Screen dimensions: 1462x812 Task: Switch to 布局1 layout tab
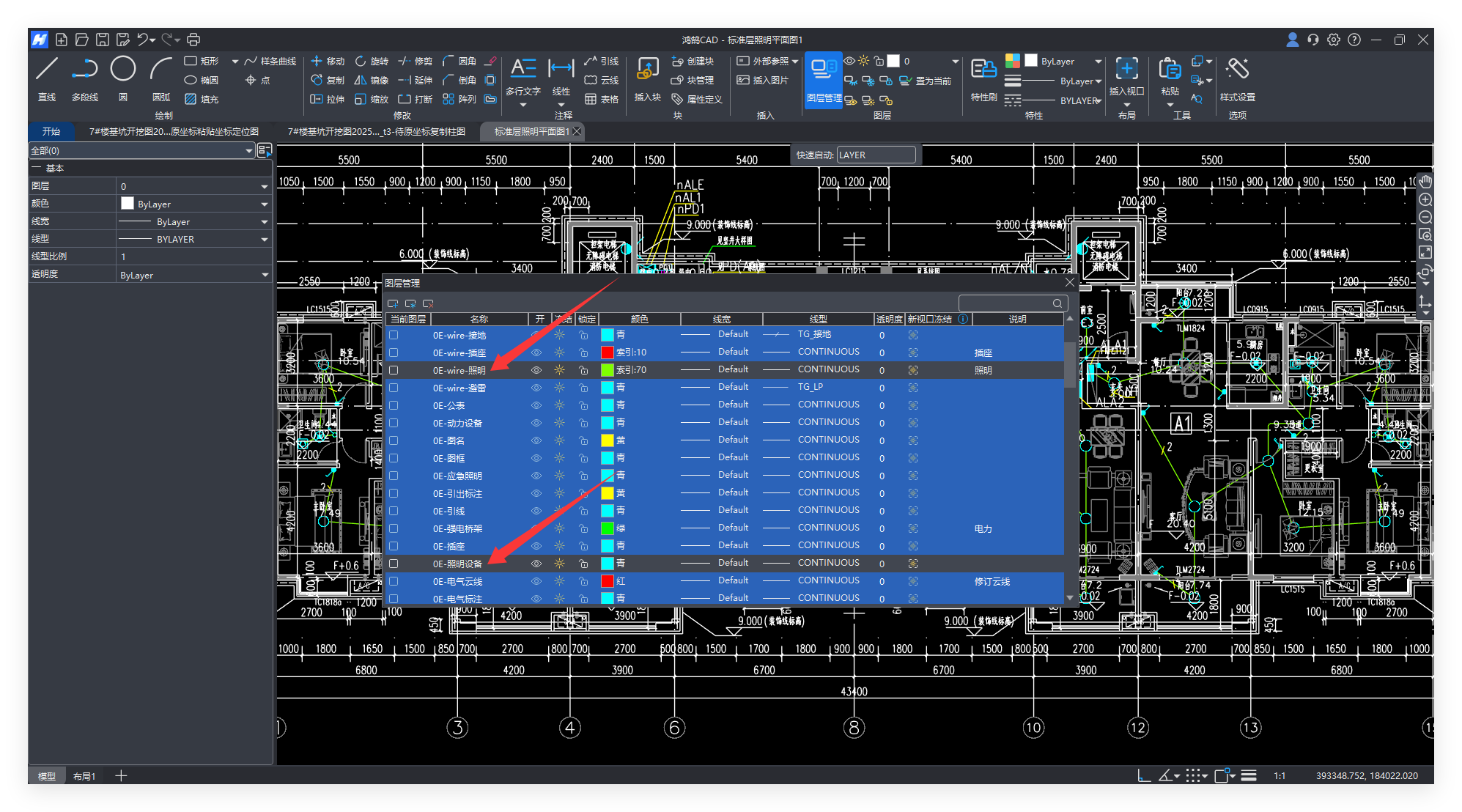point(84,776)
